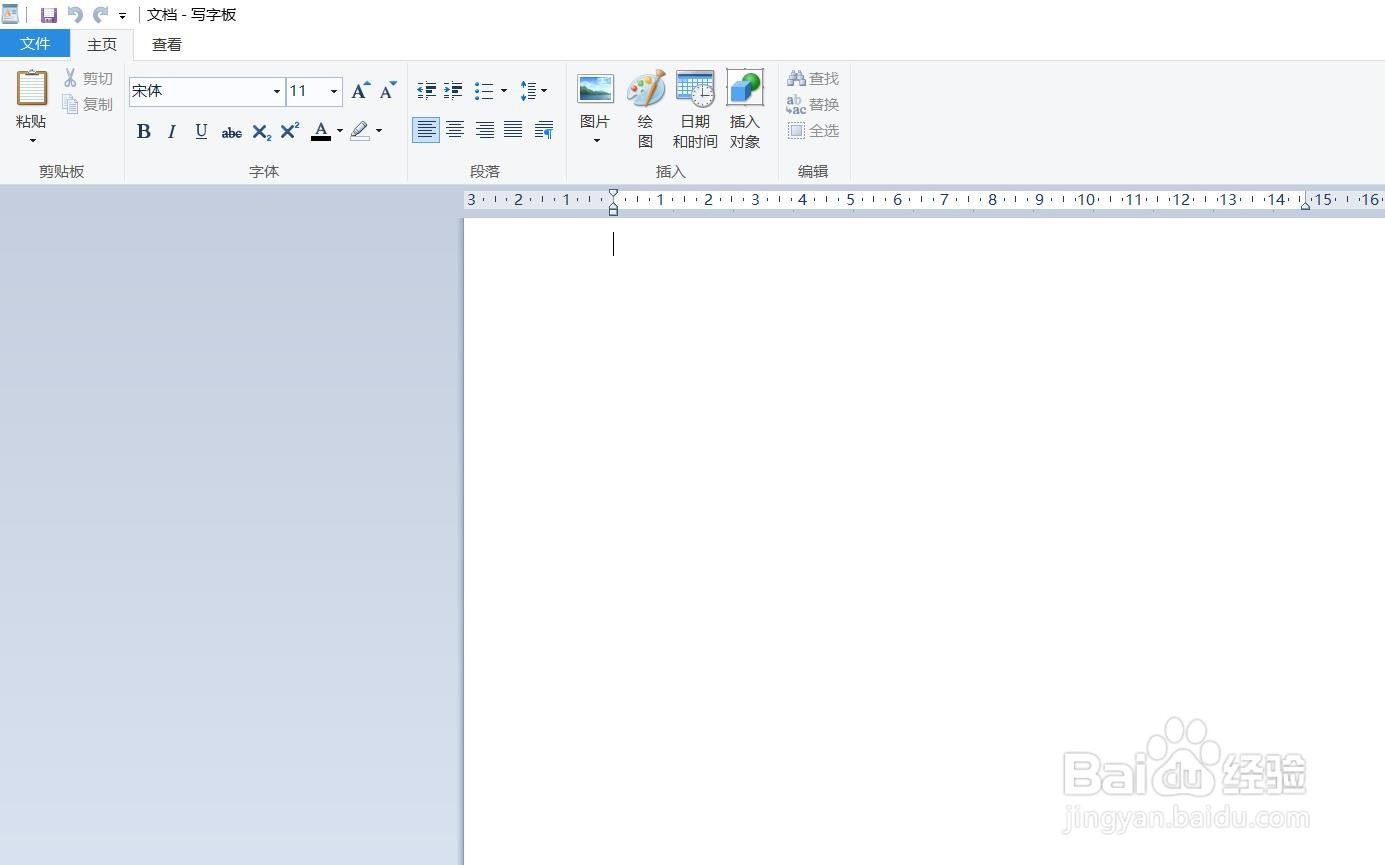This screenshot has height=865, width=1385.
Task: Open the 文件 menu
Action: pyautogui.click(x=35, y=44)
